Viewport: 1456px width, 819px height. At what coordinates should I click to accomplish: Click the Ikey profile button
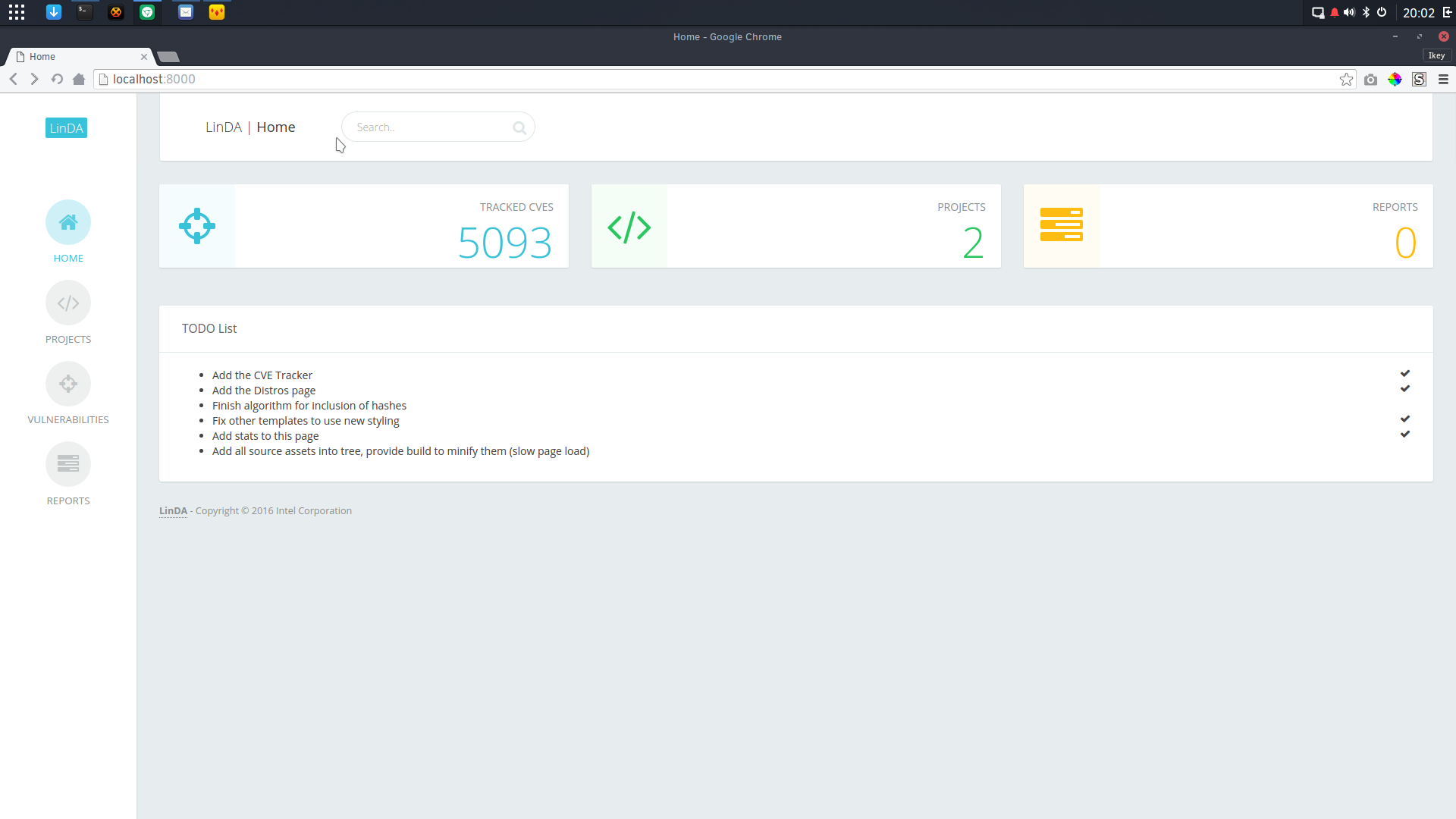tap(1436, 55)
